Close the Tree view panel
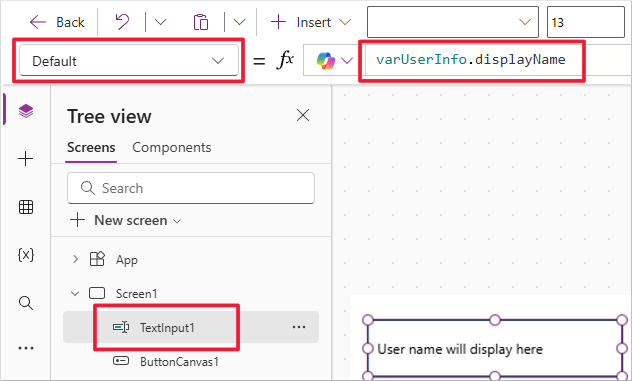Image resolution: width=632 pixels, height=381 pixels. point(303,115)
